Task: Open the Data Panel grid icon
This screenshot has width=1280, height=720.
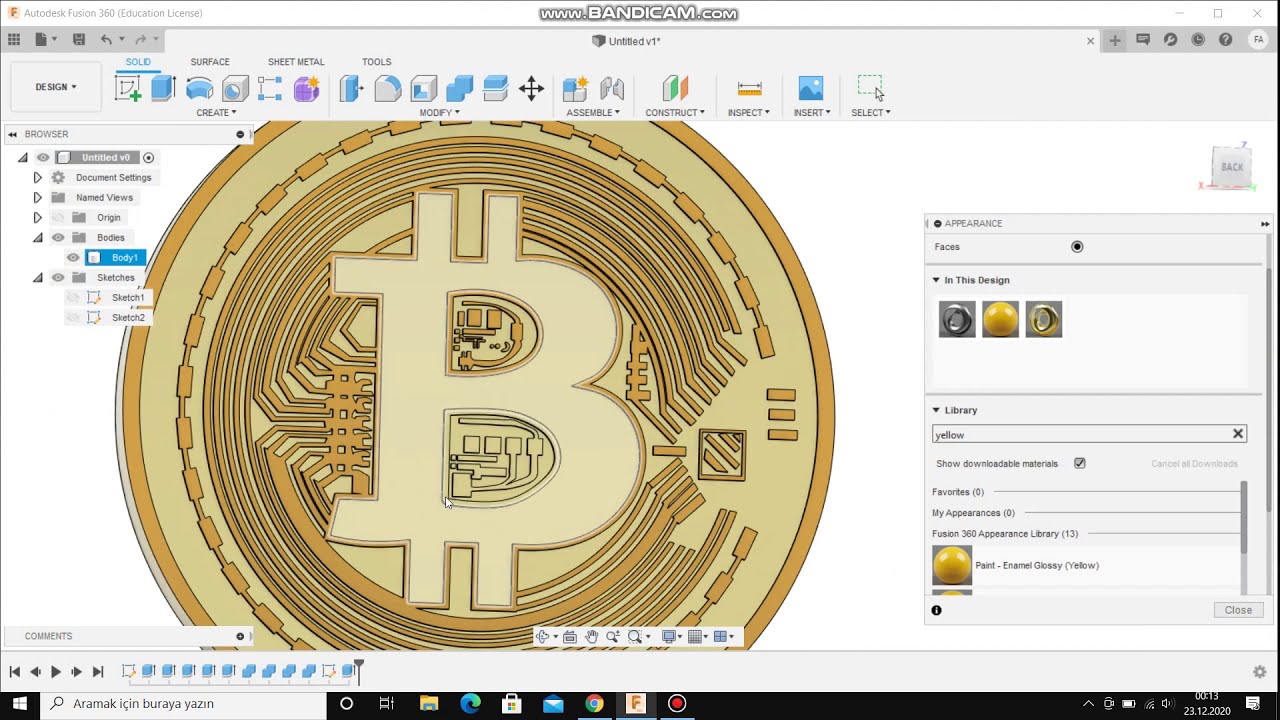Action: [14, 40]
